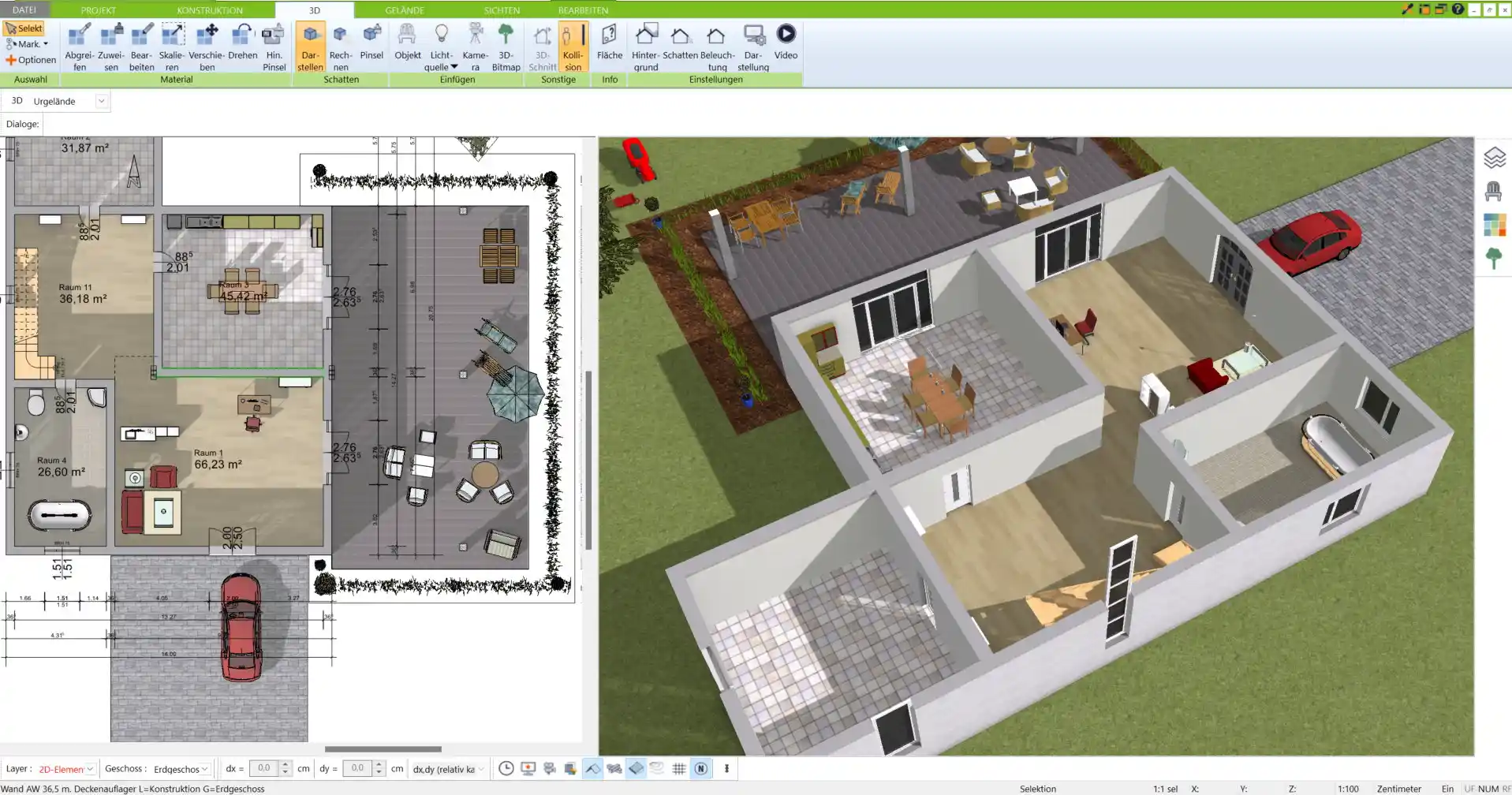Image resolution: width=1512 pixels, height=795 pixels.
Task: Switch to the PROJEKT tab
Action: tap(99, 10)
